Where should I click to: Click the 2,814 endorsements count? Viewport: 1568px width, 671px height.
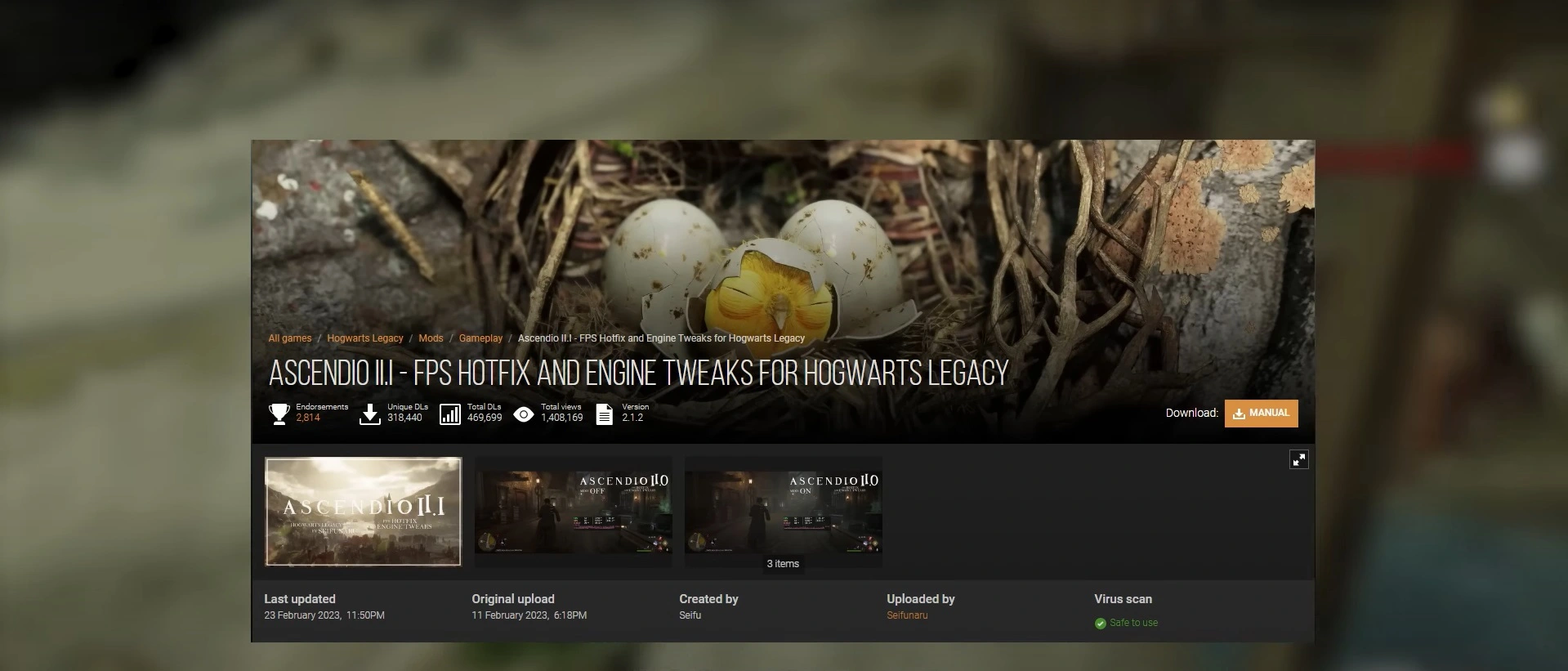pyautogui.click(x=308, y=418)
